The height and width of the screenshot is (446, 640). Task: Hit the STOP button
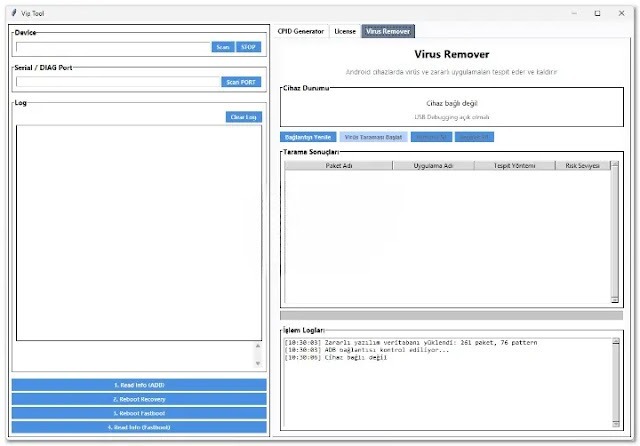[248, 47]
